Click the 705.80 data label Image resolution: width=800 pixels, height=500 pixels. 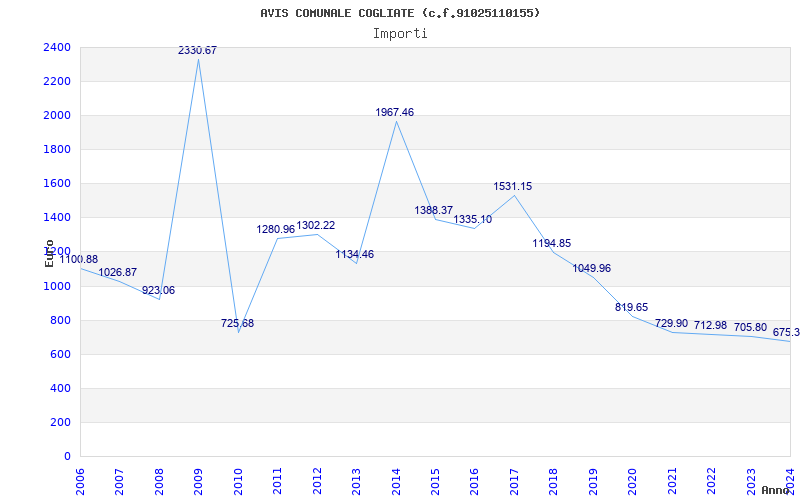tap(751, 328)
